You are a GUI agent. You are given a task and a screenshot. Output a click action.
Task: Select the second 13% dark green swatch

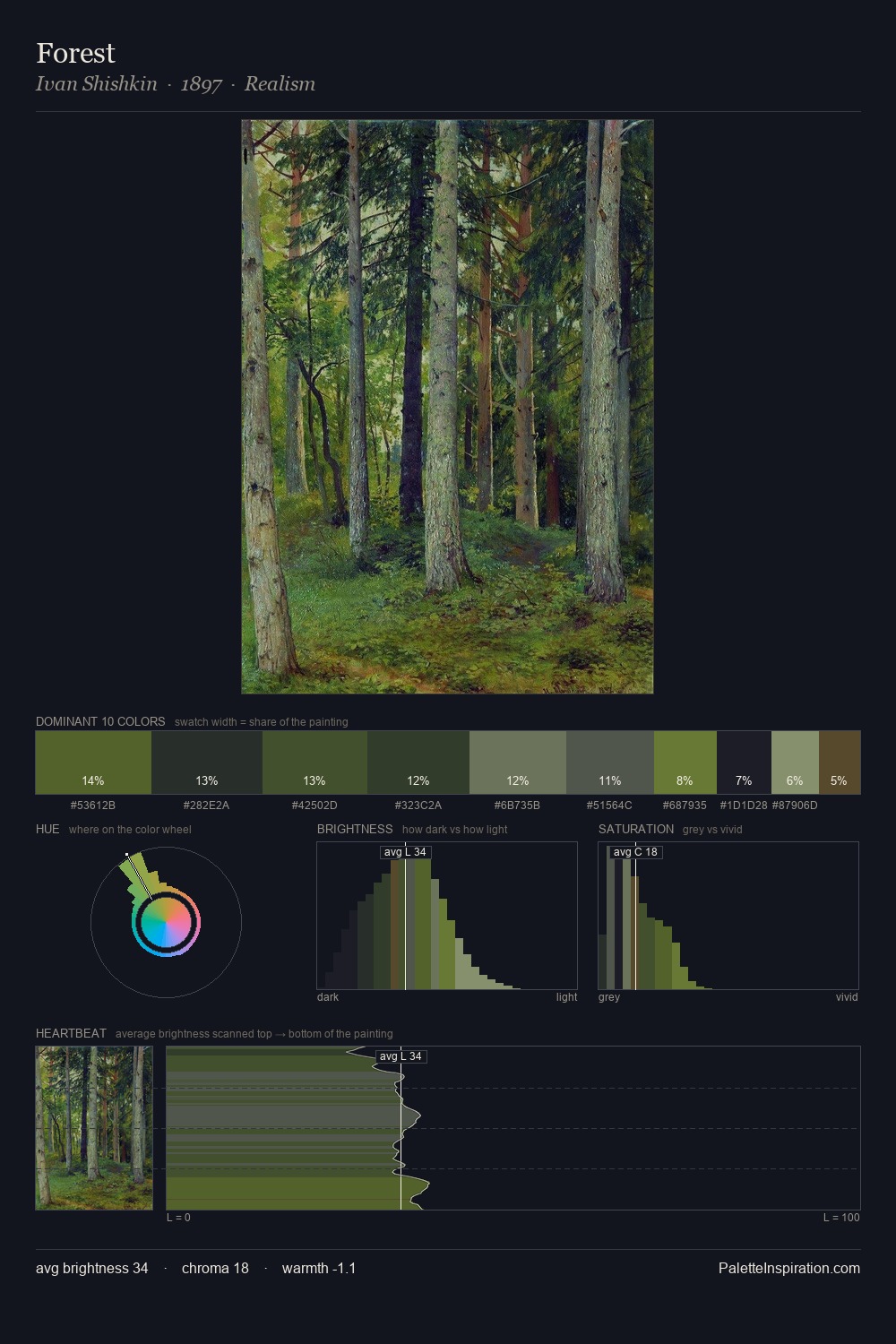[314, 762]
